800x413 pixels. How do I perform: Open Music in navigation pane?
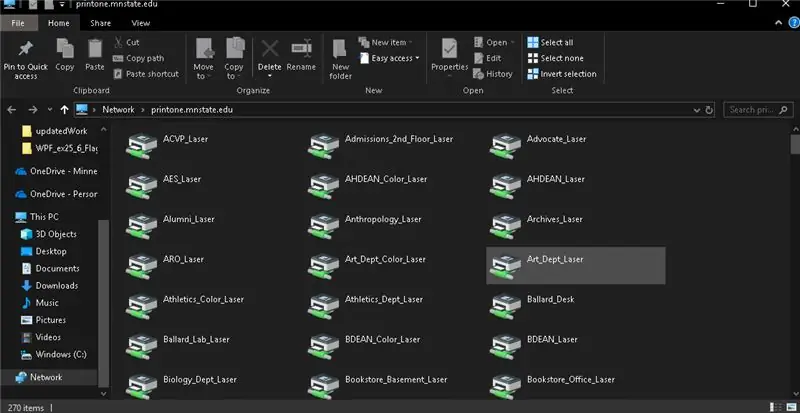[x=40, y=303]
